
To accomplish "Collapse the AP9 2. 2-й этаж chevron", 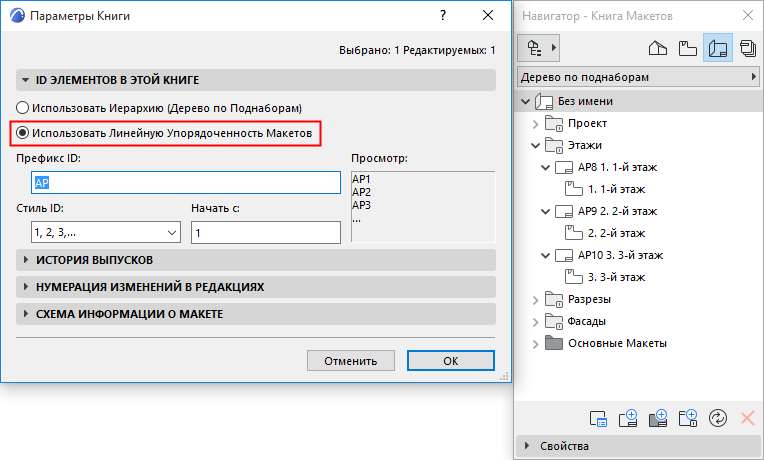I will [x=546, y=211].
